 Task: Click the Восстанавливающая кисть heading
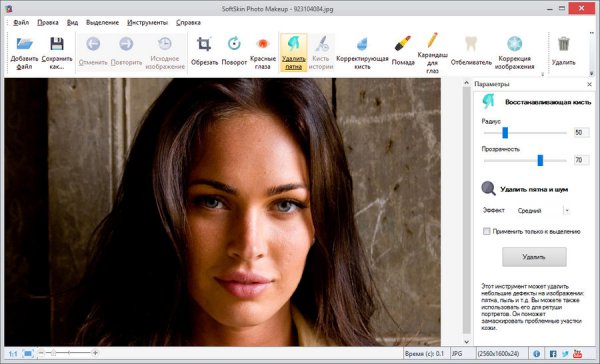[x=548, y=102]
